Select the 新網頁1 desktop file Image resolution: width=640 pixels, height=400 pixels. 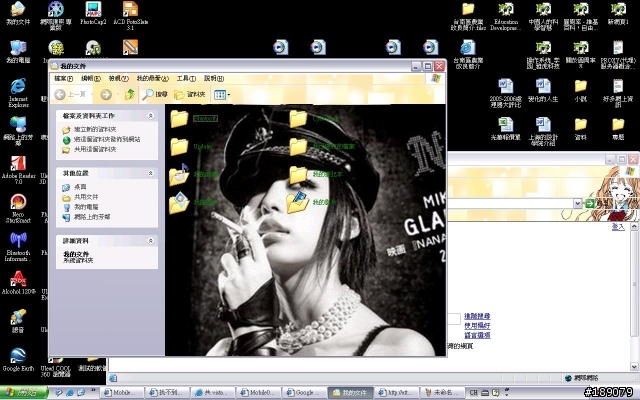pyautogui.click(x=618, y=13)
